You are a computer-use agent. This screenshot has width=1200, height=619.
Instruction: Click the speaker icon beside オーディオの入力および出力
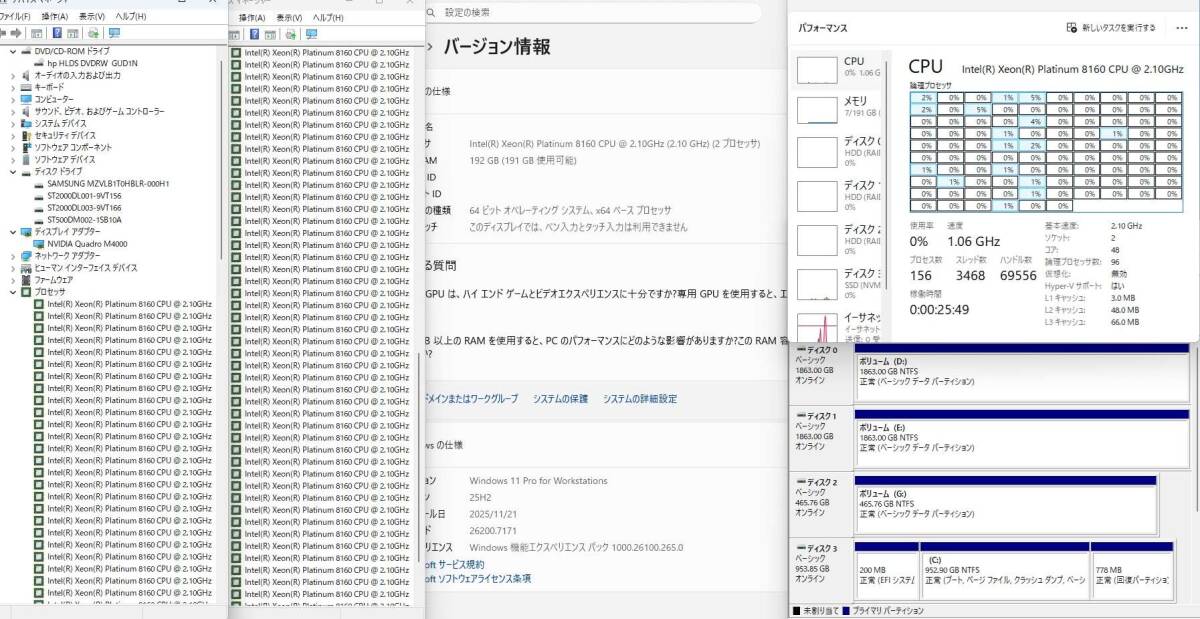(x=26, y=75)
